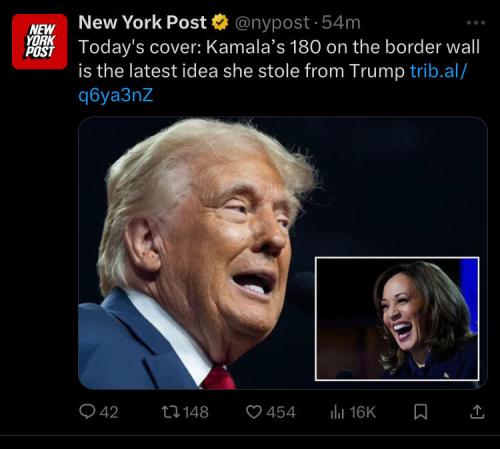The image size is (500, 449).
Task: Click the 454 likes count
Action: [x=281, y=412]
